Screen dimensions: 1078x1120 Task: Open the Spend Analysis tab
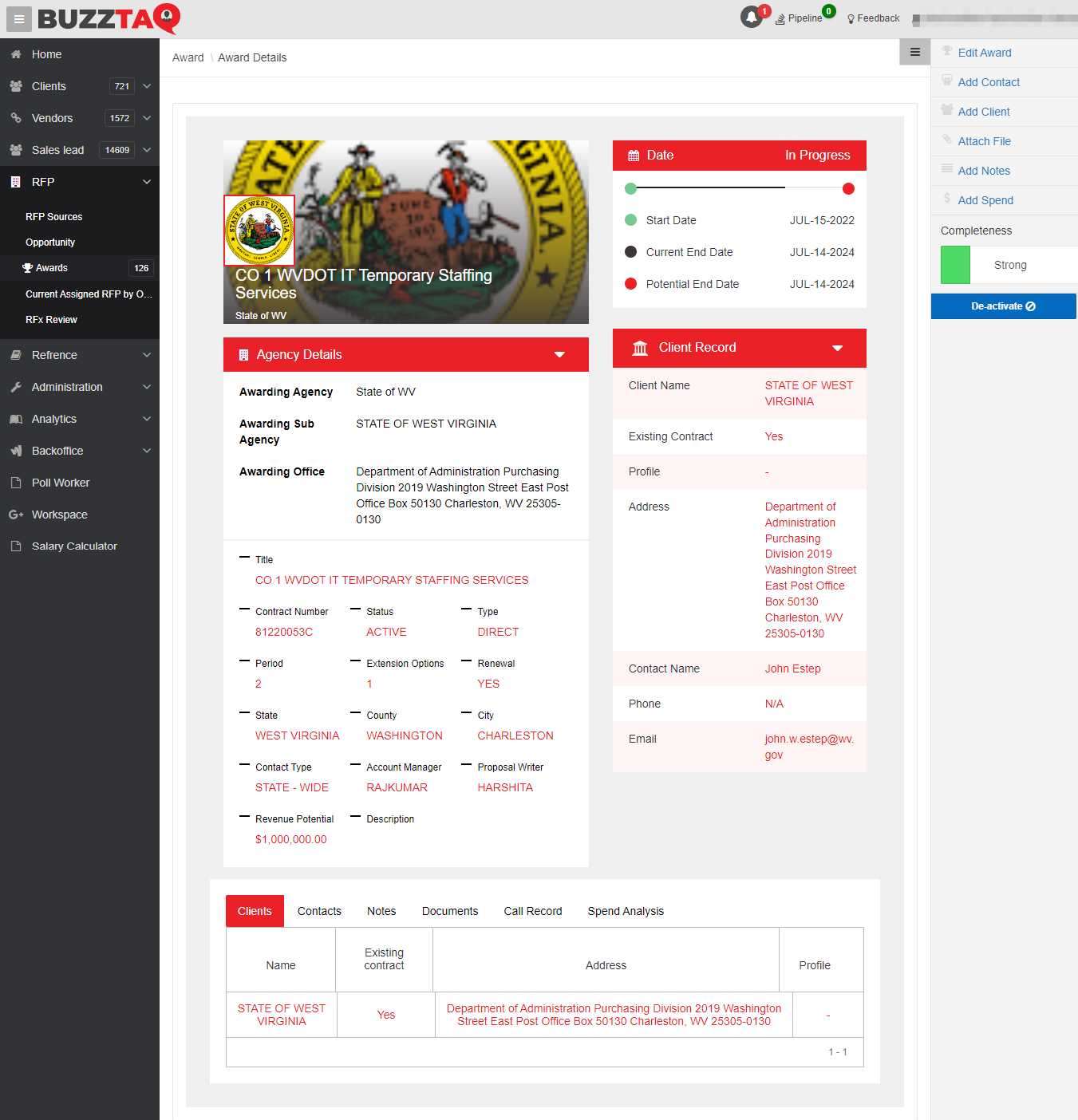(626, 911)
